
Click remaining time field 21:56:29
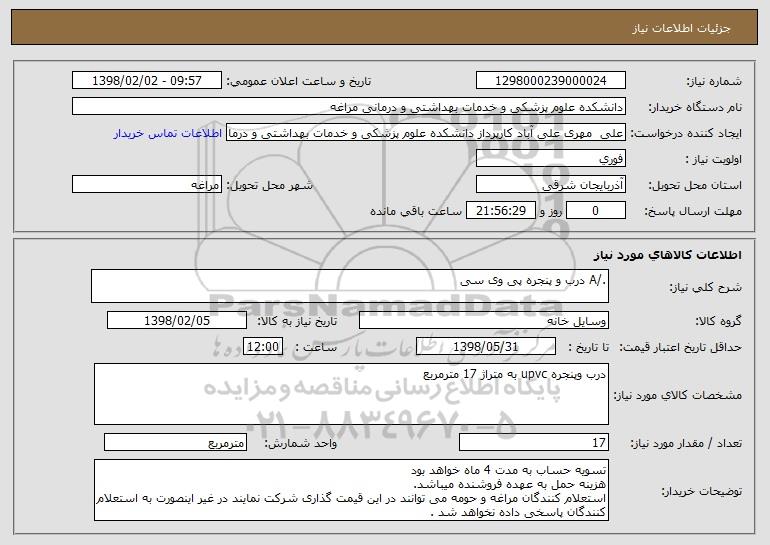(500, 211)
